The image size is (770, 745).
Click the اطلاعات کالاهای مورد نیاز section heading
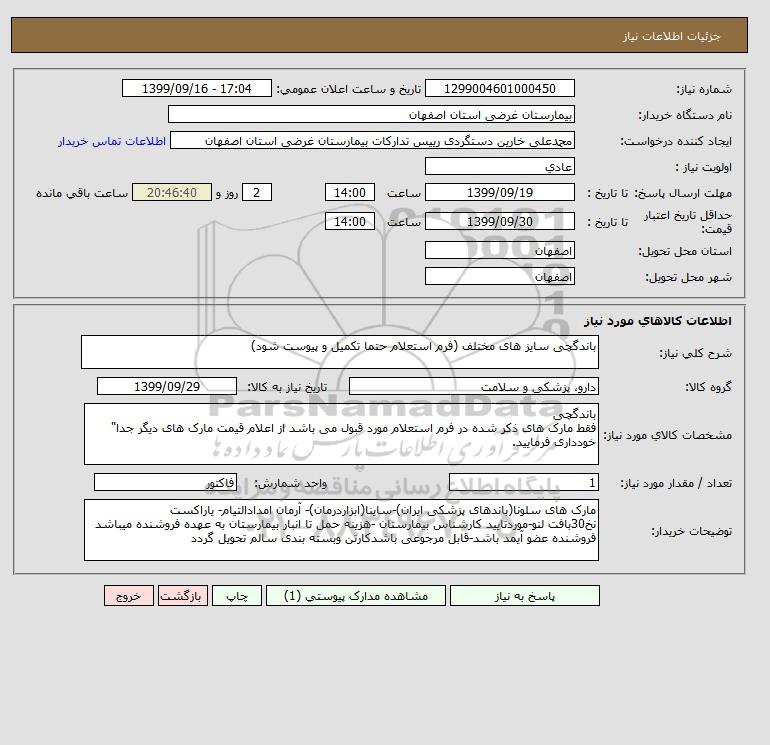point(658,321)
